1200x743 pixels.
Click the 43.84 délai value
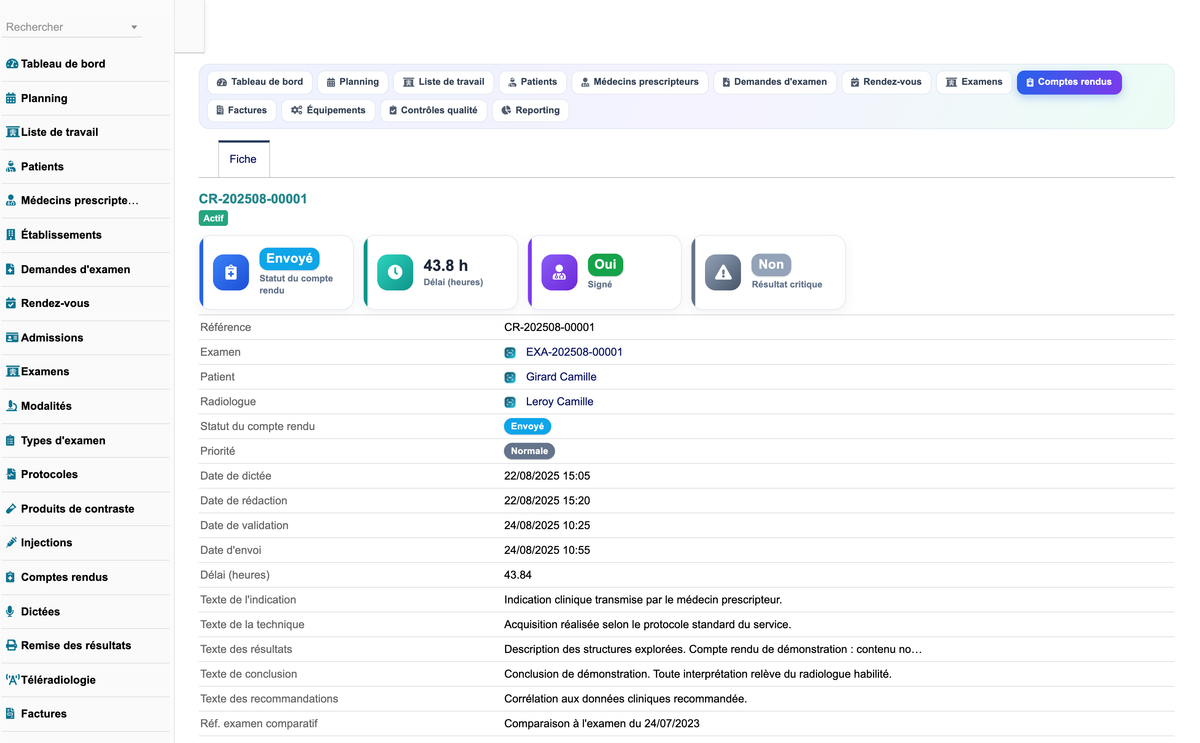(x=518, y=575)
